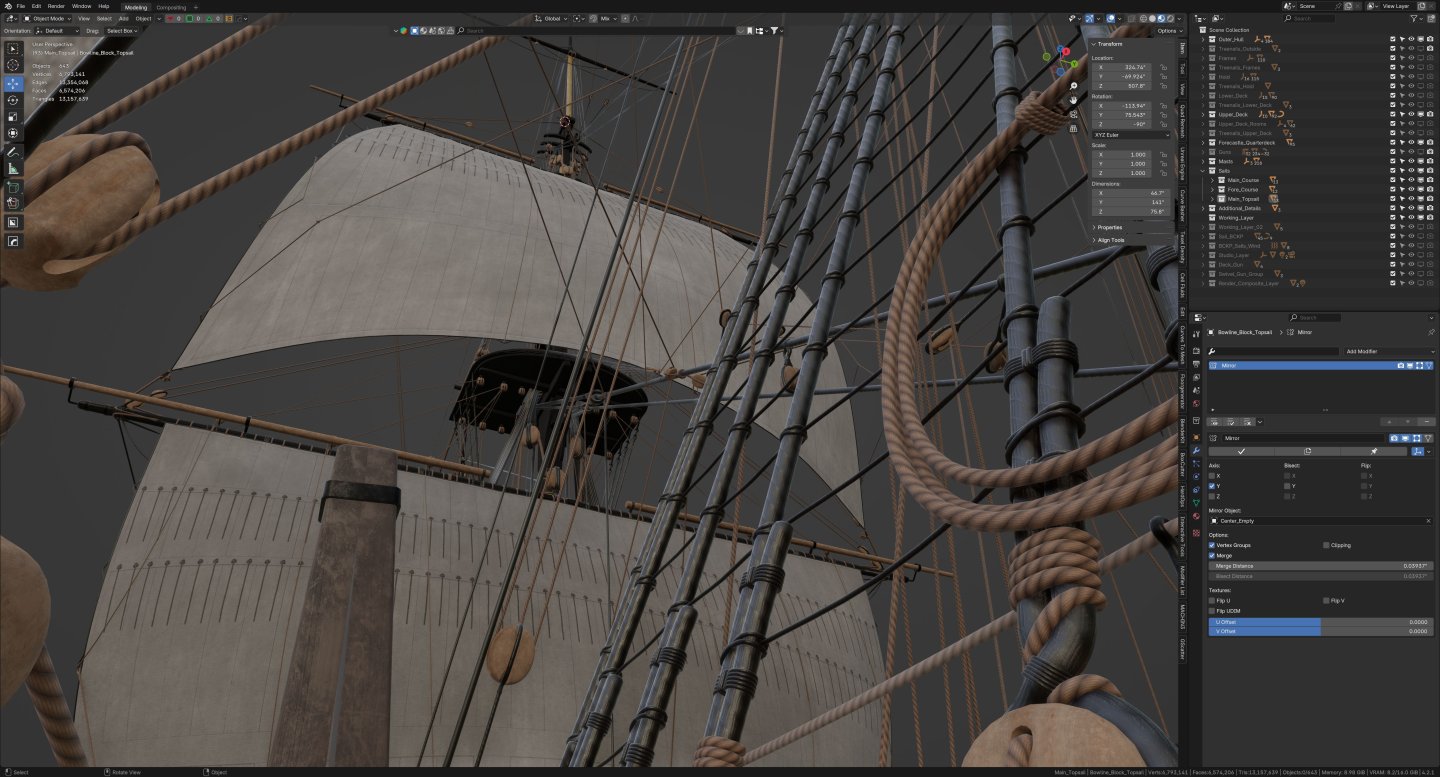This screenshot has height=777, width=1440.
Task: Collapse the Sails collection
Action: point(1204,171)
